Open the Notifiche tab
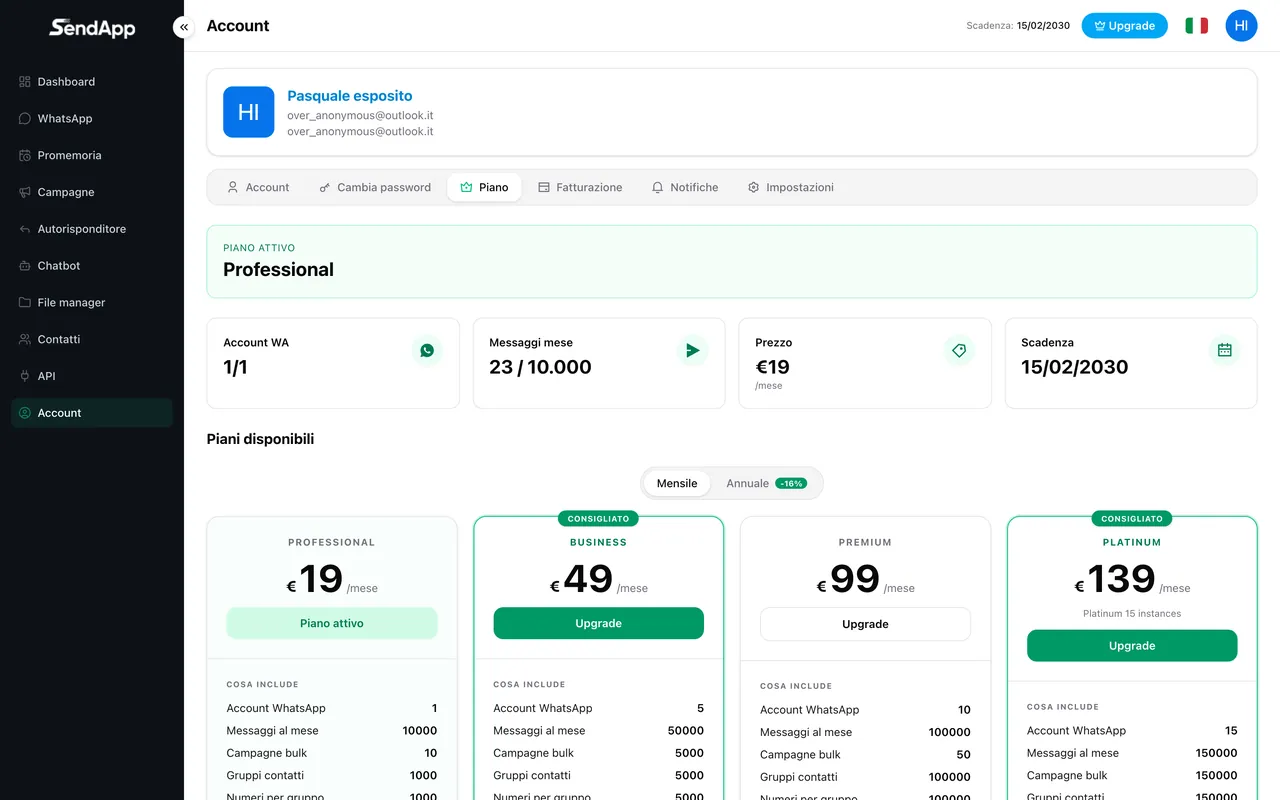1280x800 pixels. [685, 187]
